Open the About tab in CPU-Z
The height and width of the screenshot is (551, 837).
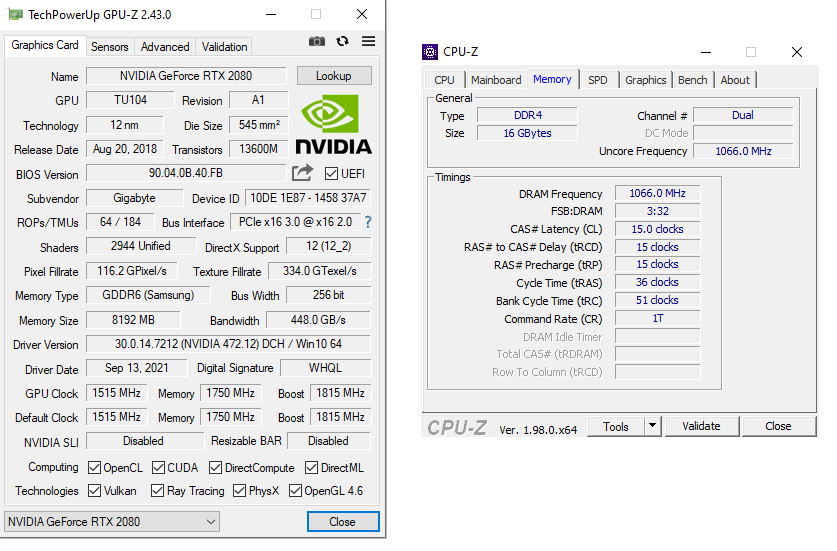point(735,80)
